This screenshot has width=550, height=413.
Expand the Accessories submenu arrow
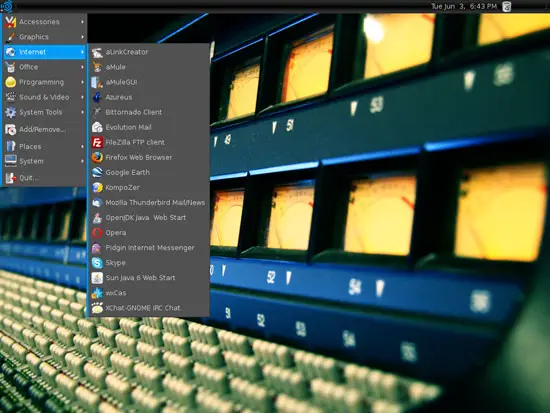82,22
